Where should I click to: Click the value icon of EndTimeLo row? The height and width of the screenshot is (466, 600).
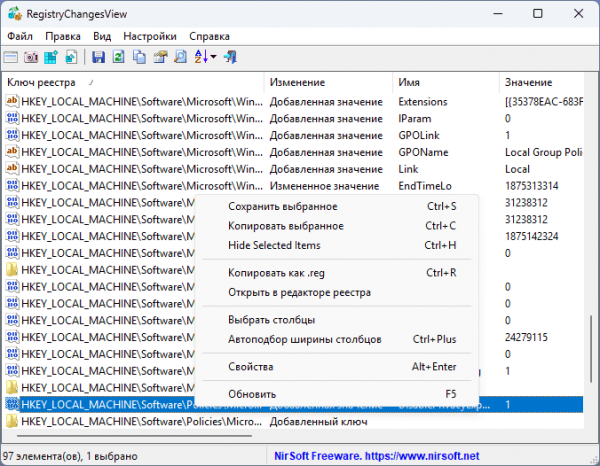[12, 186]
